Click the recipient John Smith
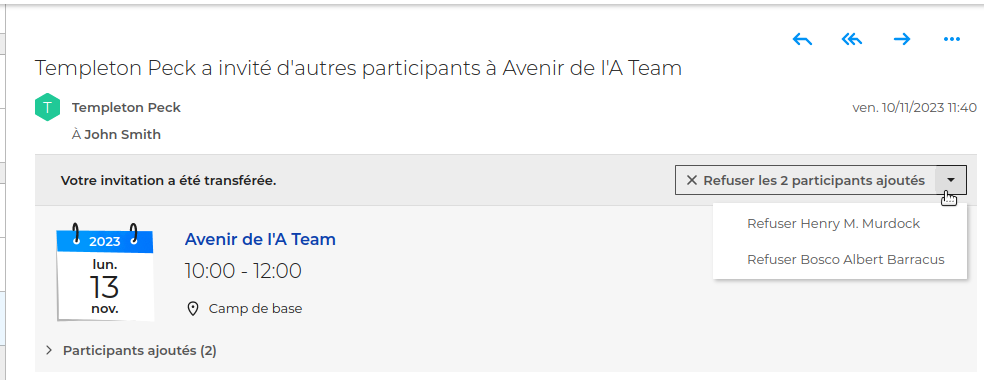 click(x=122, y=134)
